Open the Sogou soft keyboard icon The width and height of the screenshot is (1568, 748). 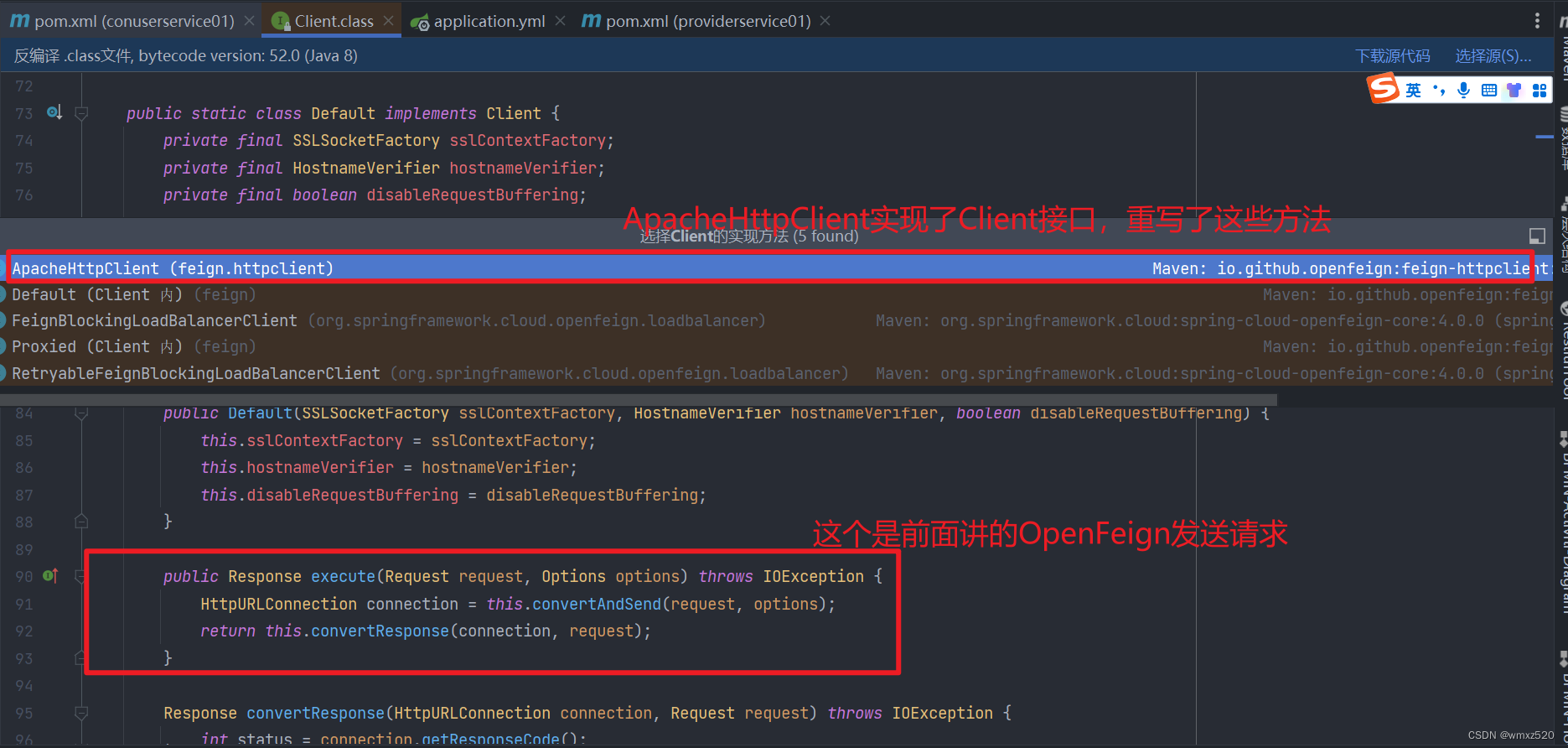click(1489, 90)
